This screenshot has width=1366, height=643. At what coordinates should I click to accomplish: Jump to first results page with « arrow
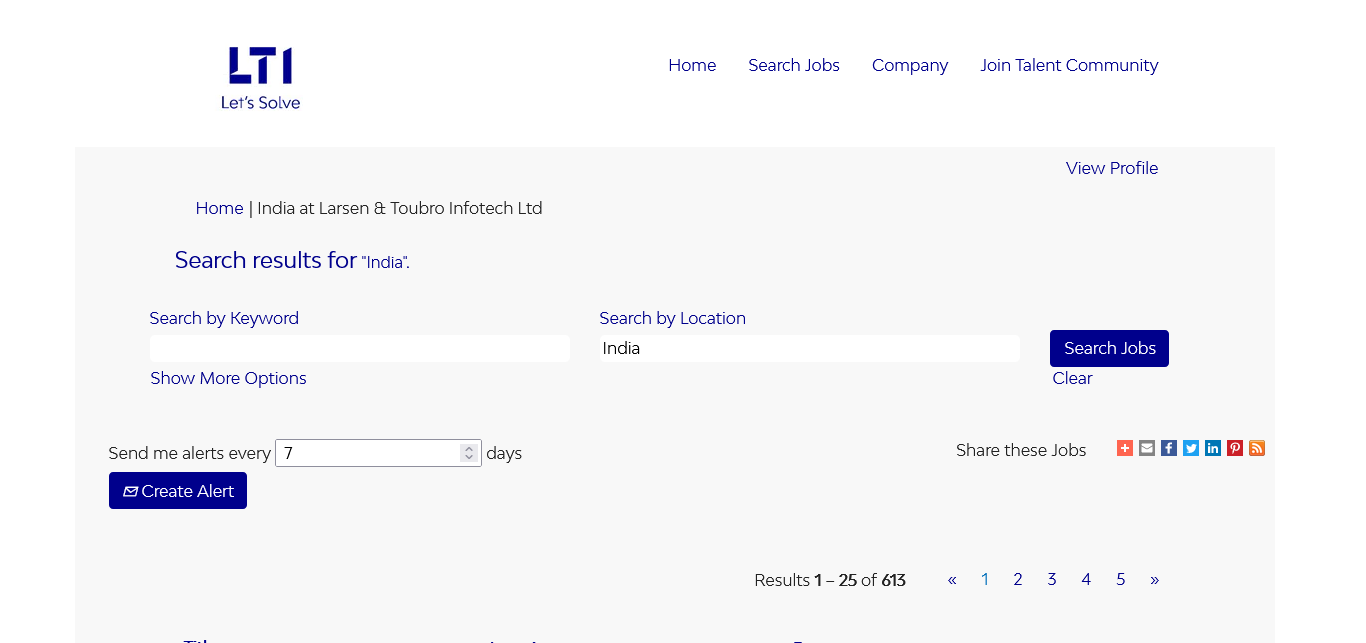[952, 580]
